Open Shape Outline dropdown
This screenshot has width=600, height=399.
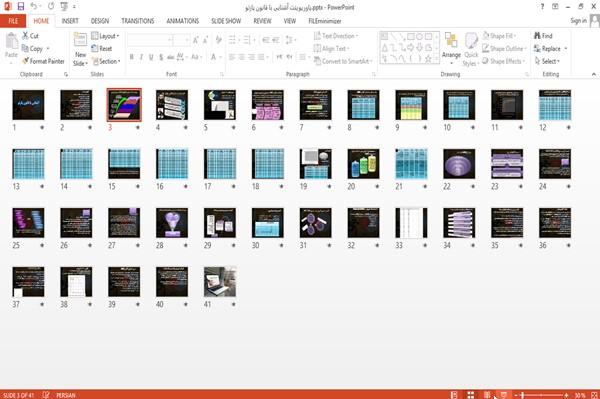[504, 49]
